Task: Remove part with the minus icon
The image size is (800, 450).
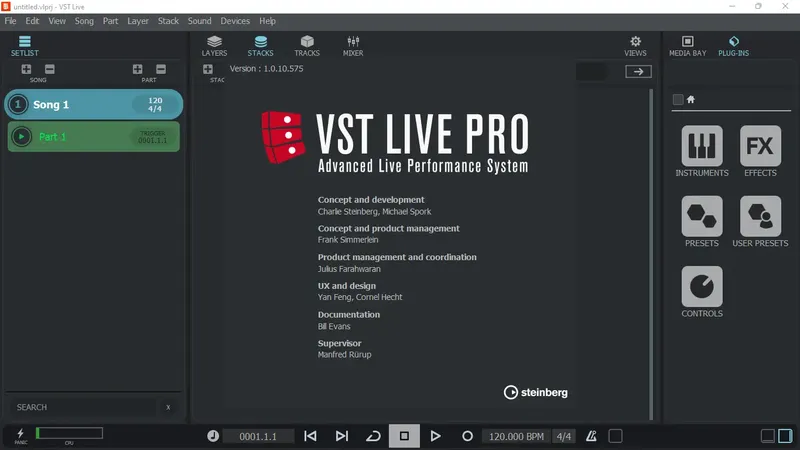Action: (161, 69)
